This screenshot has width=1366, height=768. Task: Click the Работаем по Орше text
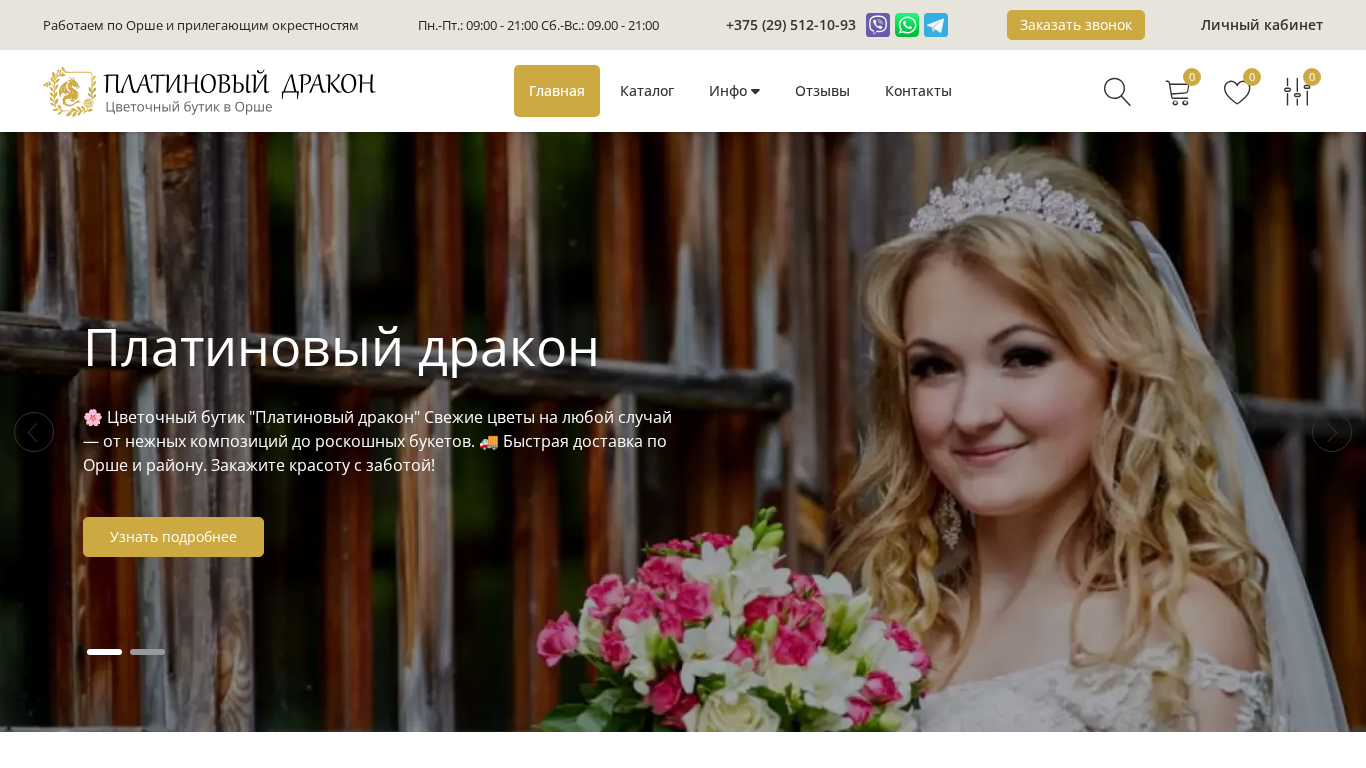(200, 25)
